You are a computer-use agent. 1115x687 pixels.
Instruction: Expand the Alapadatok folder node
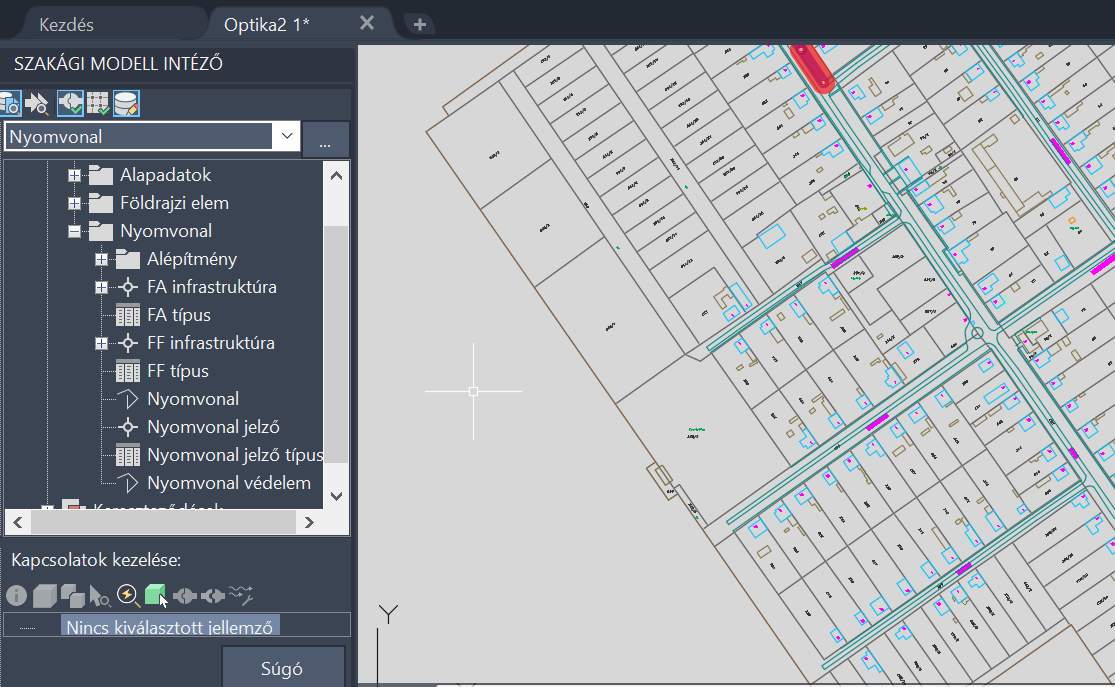click(74, 175)
